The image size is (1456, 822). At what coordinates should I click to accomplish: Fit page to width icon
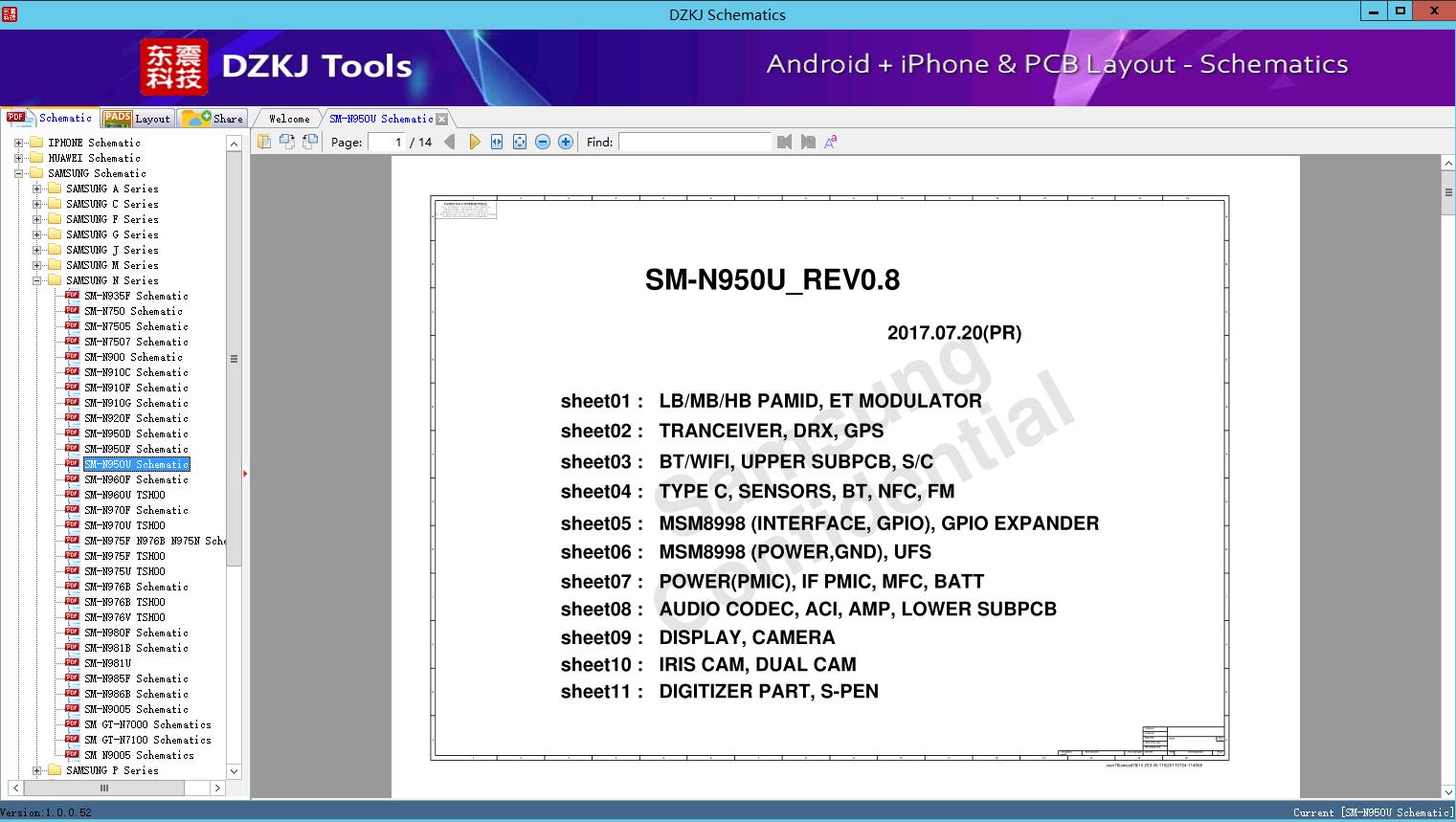(x=497, y=142)
